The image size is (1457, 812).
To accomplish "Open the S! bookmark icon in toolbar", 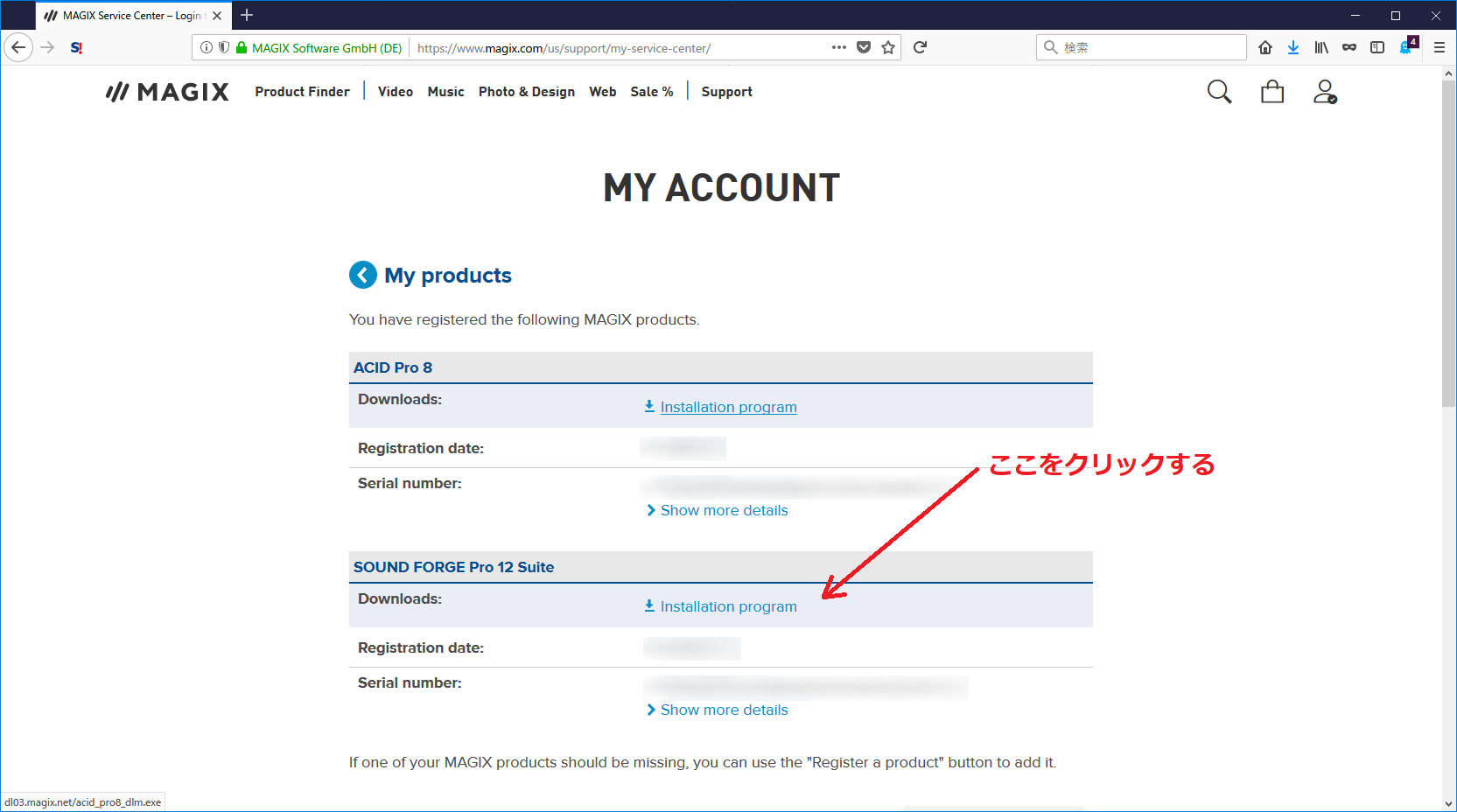I will (x=76, y=47).
